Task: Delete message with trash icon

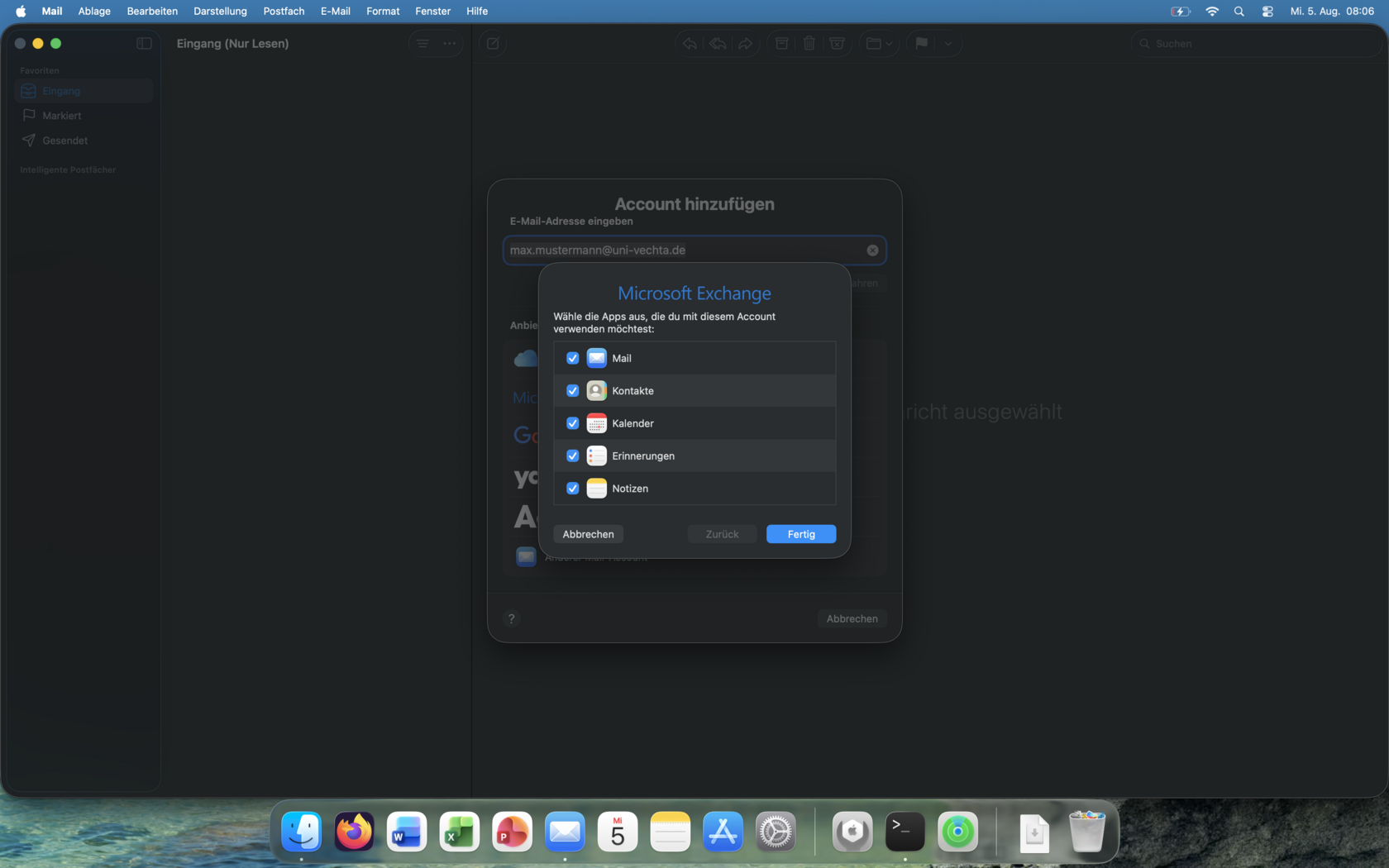Action: click(809, 43)
